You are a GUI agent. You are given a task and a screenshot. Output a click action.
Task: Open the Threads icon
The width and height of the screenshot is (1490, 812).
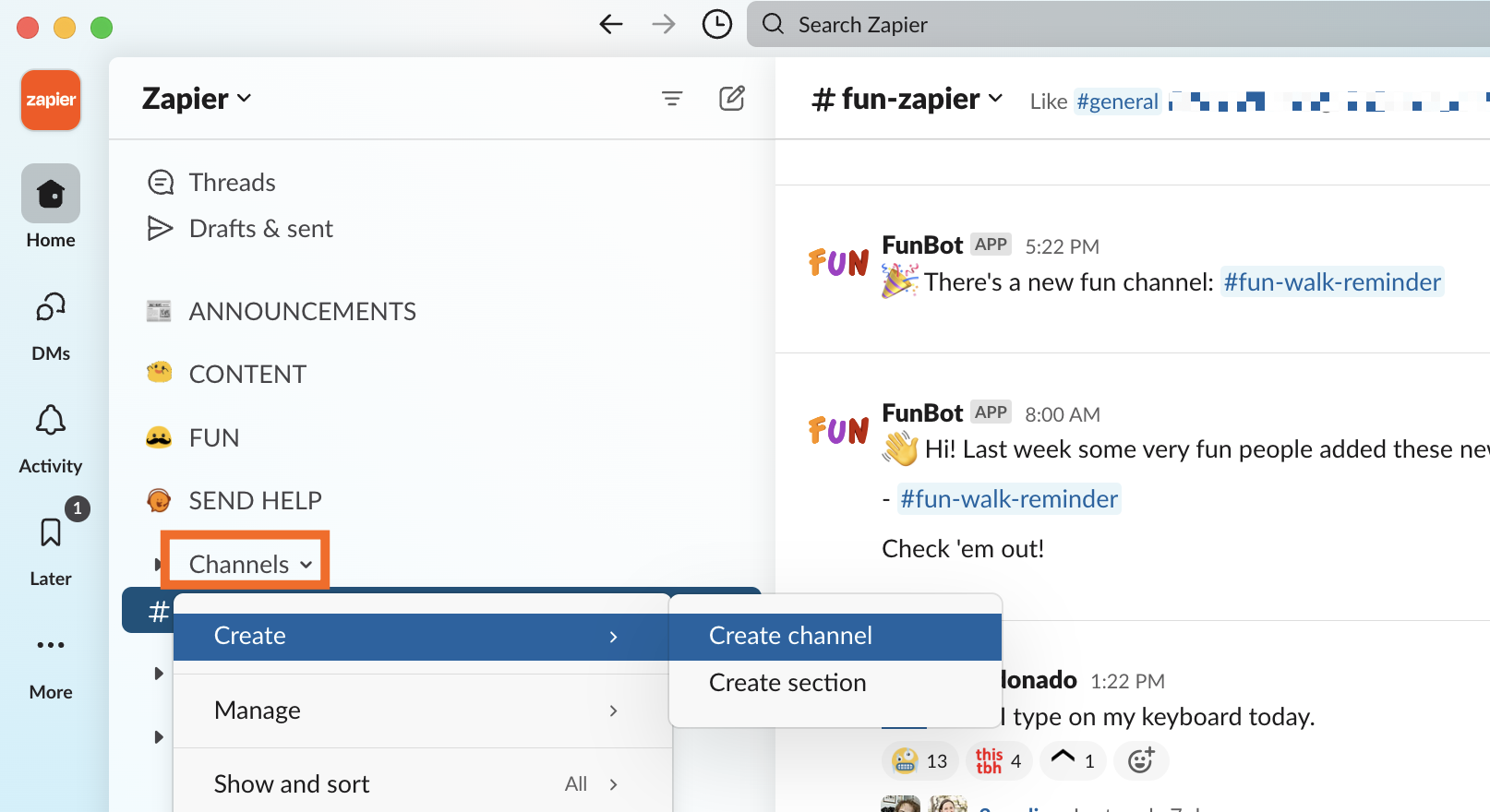pos(161,183)
